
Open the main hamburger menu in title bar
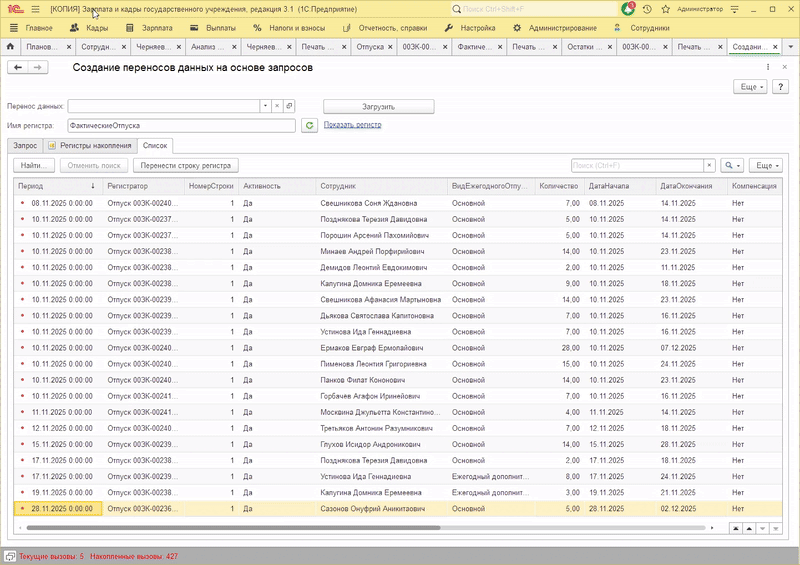(x=35, y=9)
